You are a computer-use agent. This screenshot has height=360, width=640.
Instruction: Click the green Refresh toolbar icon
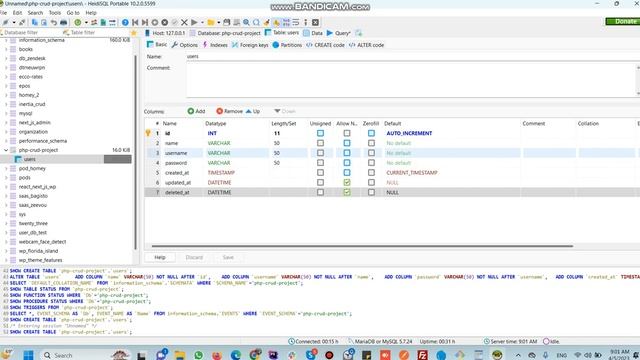[x=78, y=22]
